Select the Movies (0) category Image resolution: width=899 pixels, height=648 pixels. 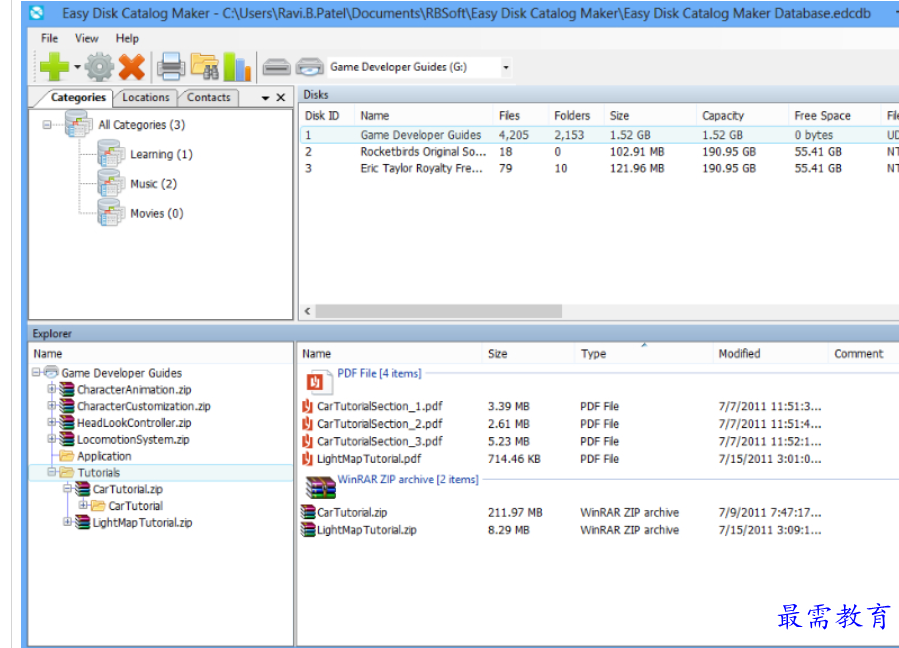[157, 214]
